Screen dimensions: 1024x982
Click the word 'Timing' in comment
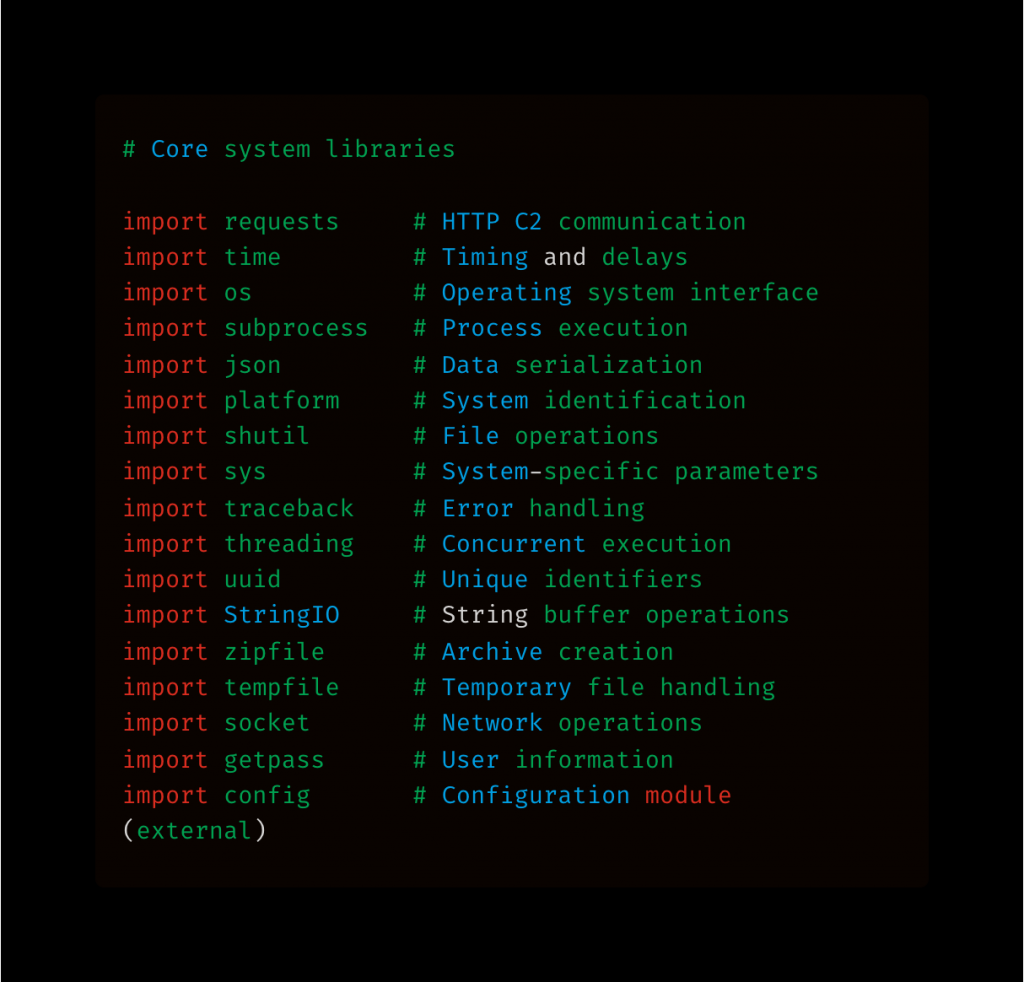pyautogui.click(x=485, y=258)
